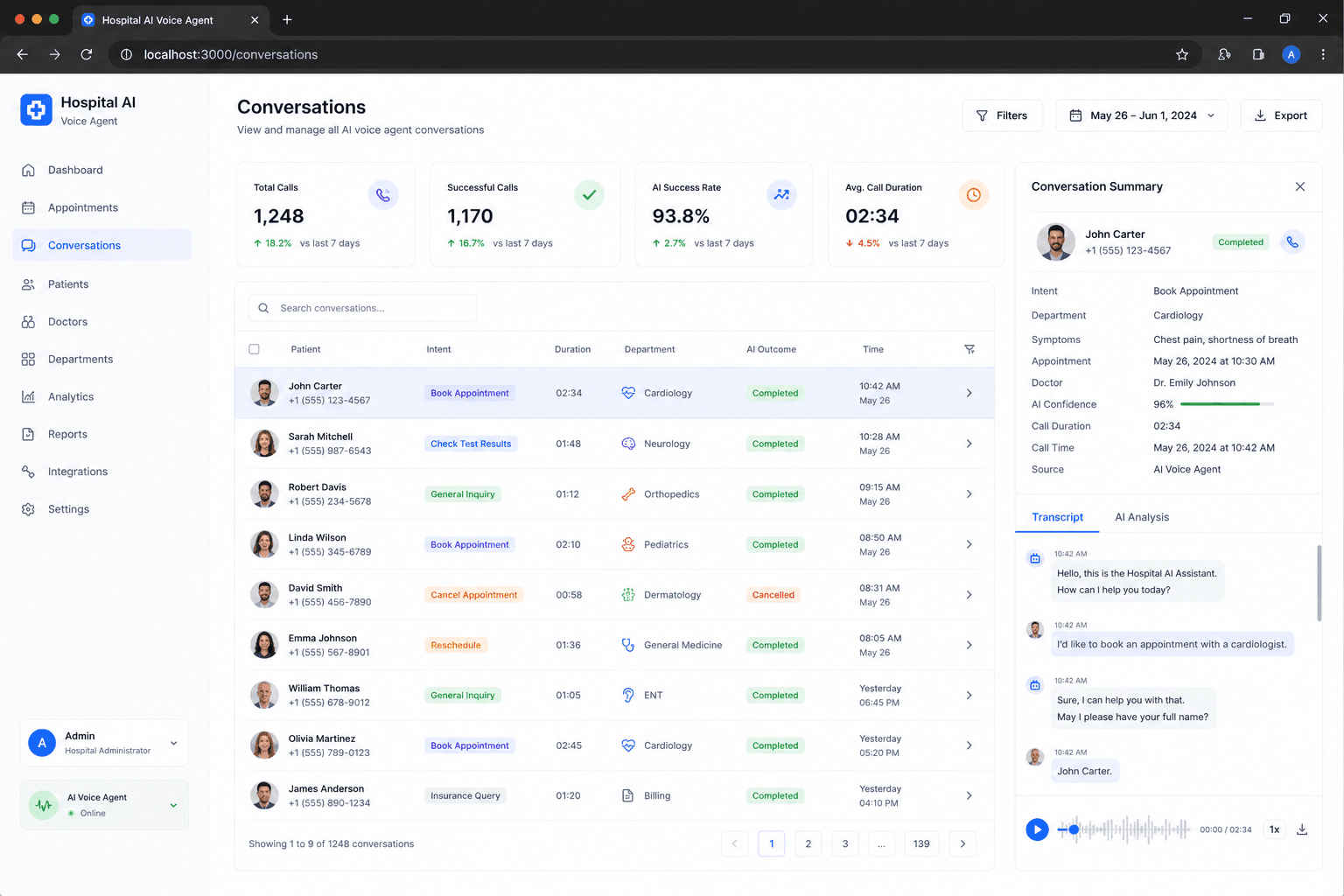Image resolution: width=1344 pixels, height=896 pixels.
Task: Switch to the AI Analysis tab
Action: [1142, 517]
